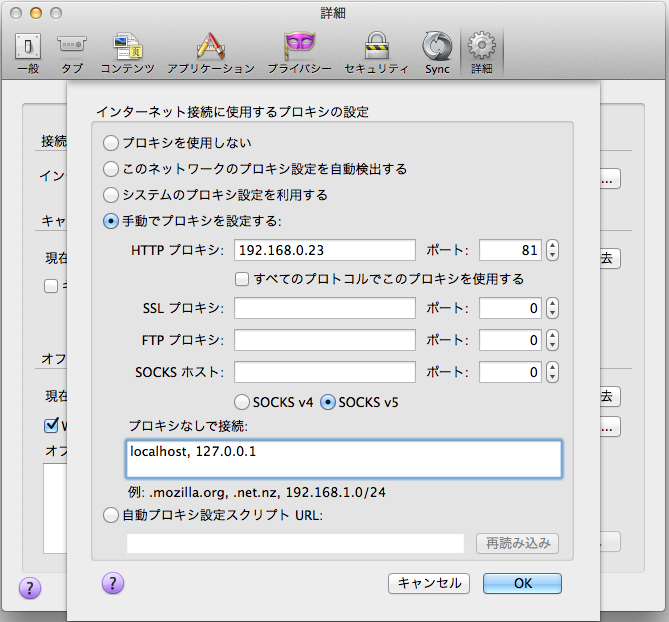
Task: Toggle the unchecked checkbox under キャッシュ in the background window
Action: pos(51,285)
